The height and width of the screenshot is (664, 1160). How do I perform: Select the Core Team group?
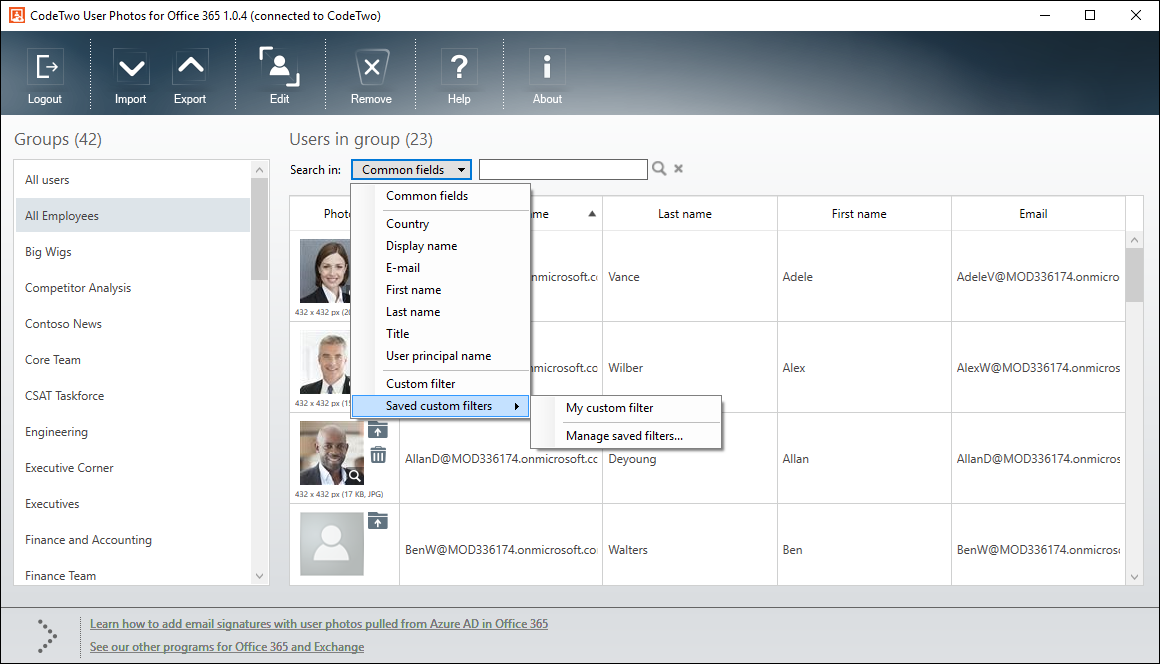pyautogui.click(x=133, y=360)
